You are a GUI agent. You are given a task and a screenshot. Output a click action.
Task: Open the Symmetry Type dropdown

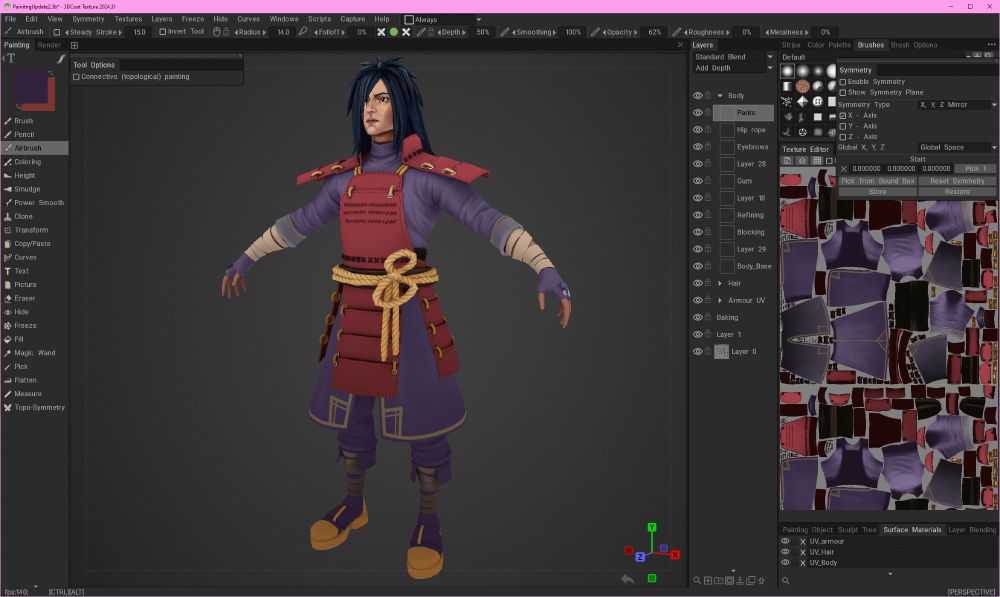[957, 105]
